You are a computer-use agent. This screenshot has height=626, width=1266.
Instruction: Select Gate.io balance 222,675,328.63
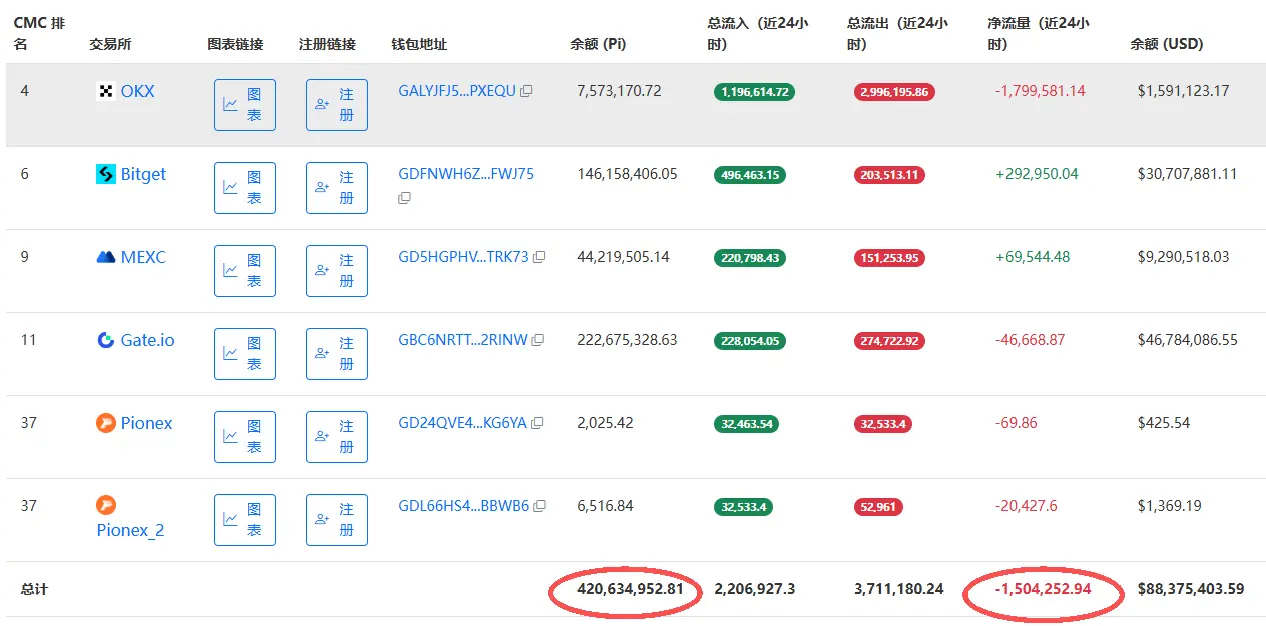(x=627, y=340)
